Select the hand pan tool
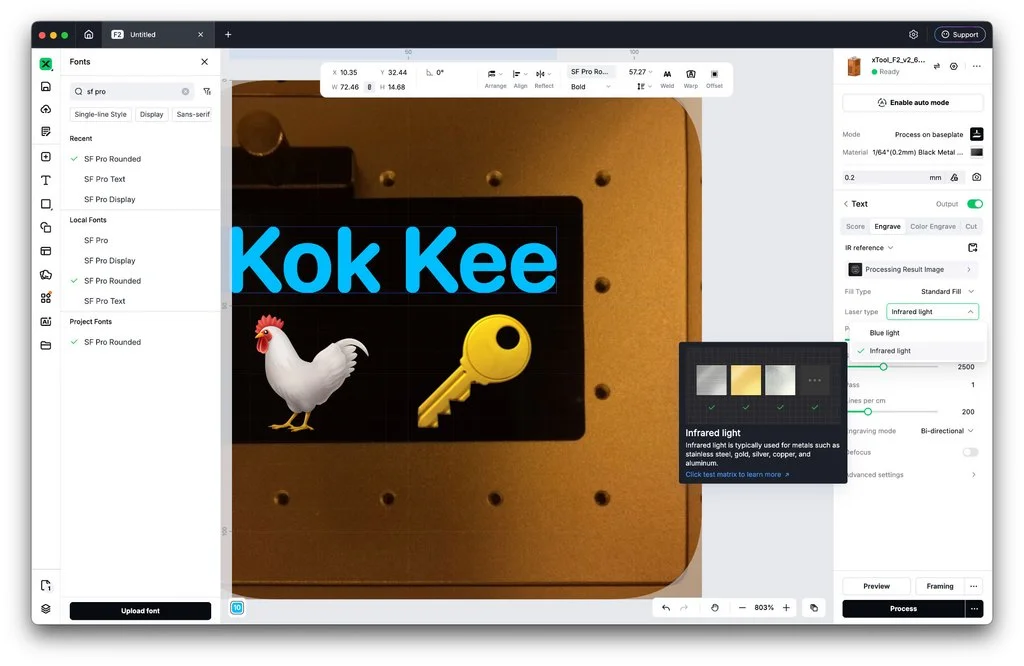This screenshot has width=1024, height=666. pyautogui.click(x=714, y=608)
